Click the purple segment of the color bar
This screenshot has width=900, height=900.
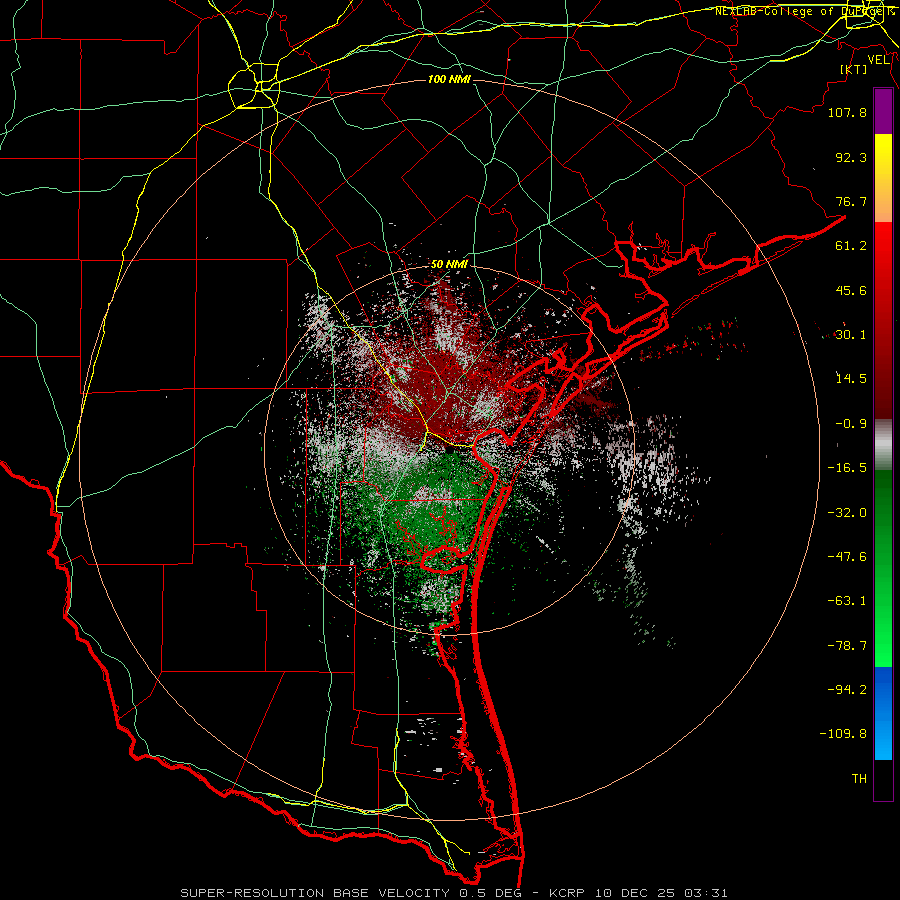[x=883, y=111]
